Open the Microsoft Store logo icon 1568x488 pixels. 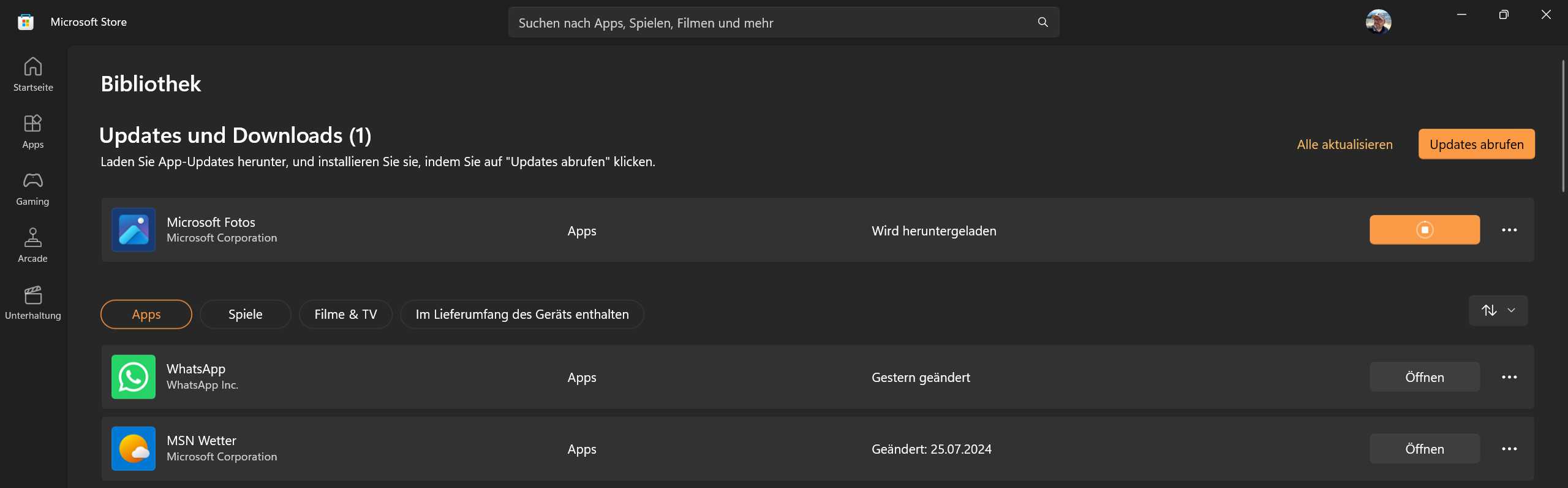24,21
